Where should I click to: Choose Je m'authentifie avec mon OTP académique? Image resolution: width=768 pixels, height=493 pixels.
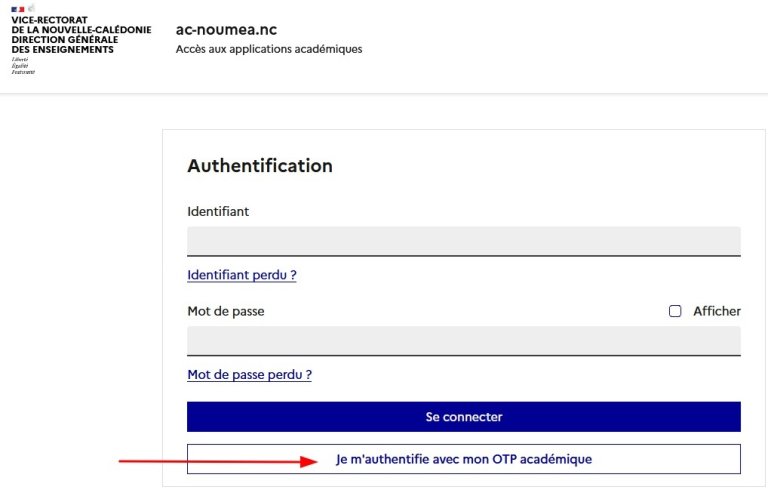coord(464,459)
